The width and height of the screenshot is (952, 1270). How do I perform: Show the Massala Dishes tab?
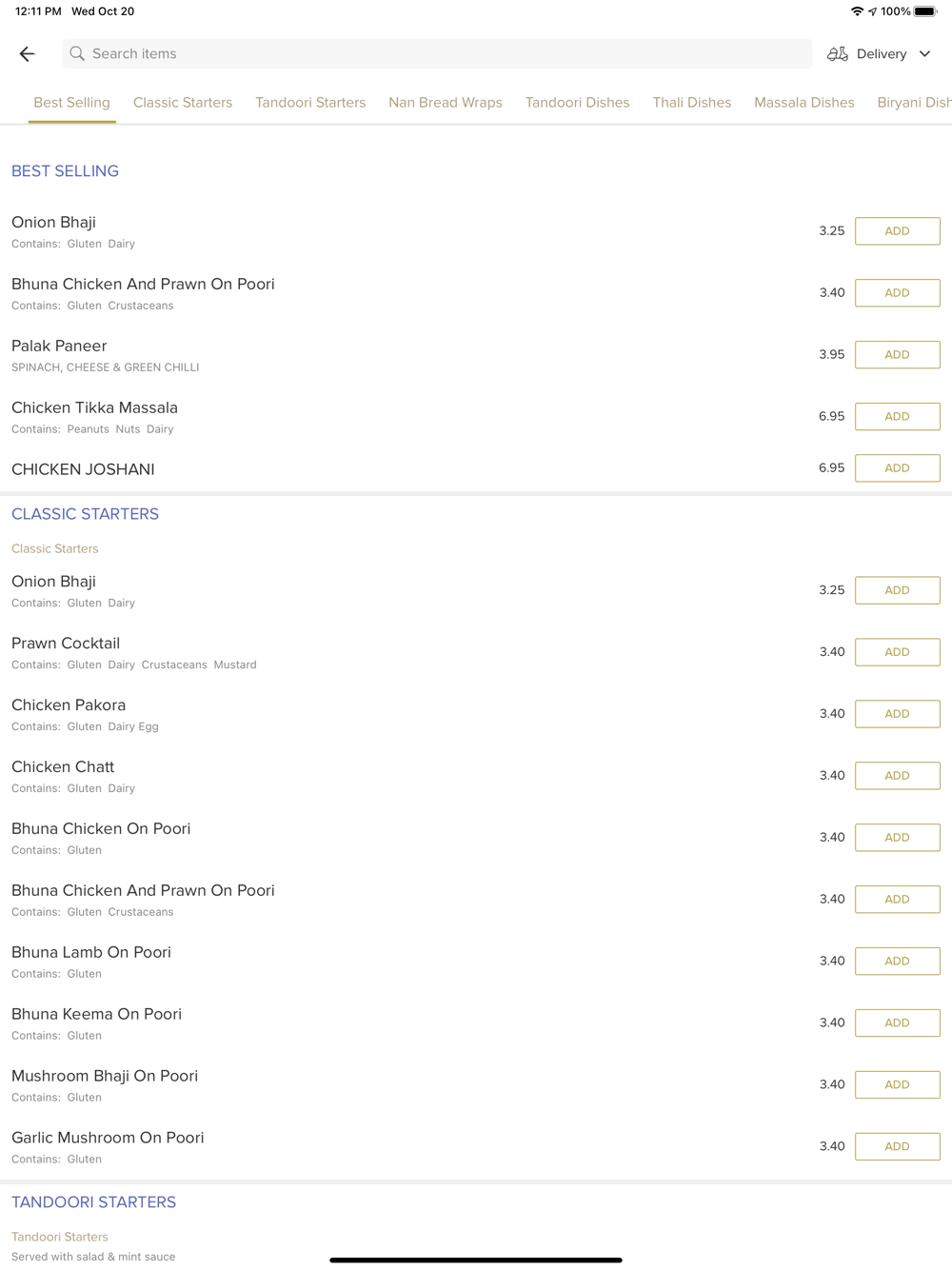click(x=804, y=103)
